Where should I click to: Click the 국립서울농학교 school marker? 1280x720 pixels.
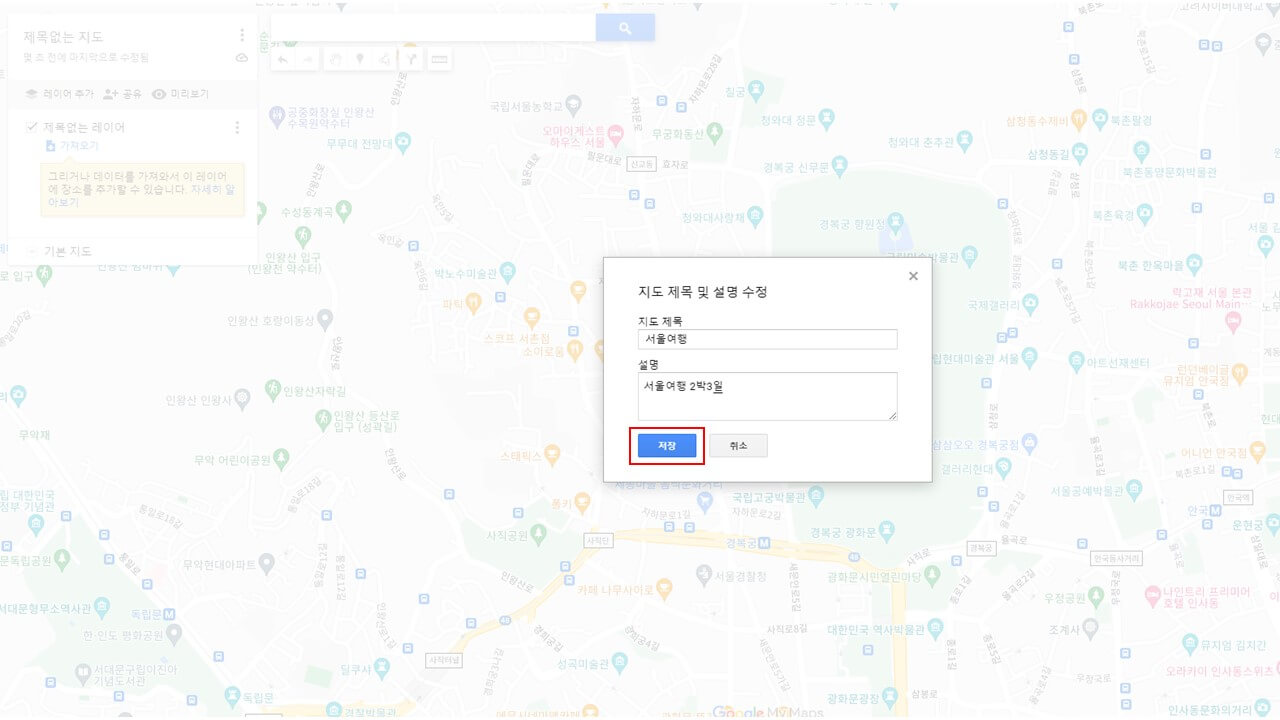point(573,104)
